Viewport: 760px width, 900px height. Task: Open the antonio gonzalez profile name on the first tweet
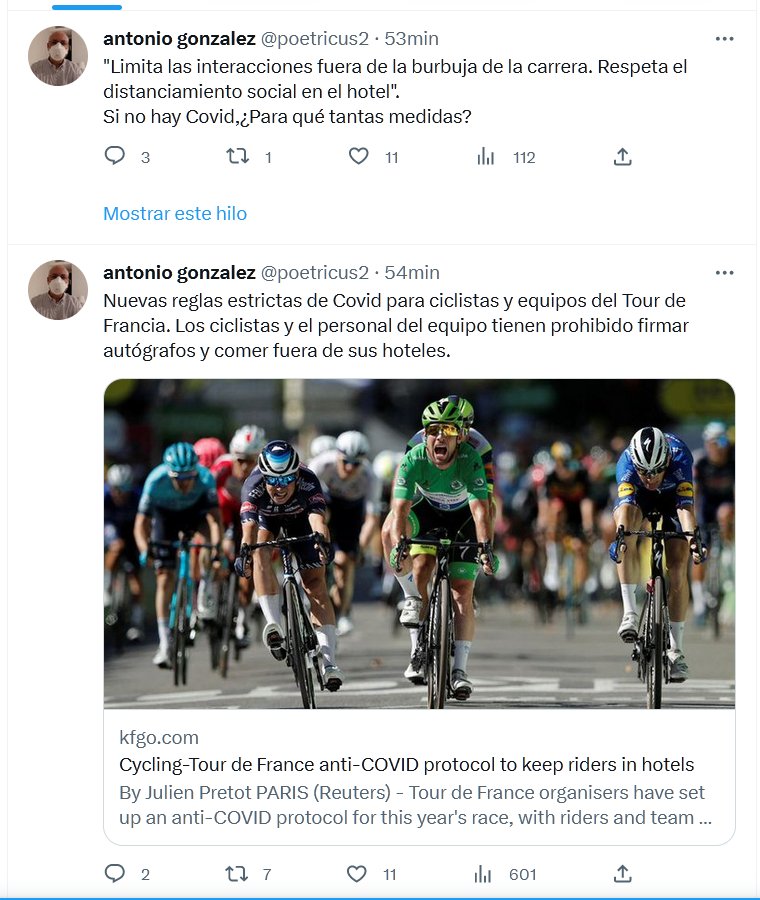(179, 39)
